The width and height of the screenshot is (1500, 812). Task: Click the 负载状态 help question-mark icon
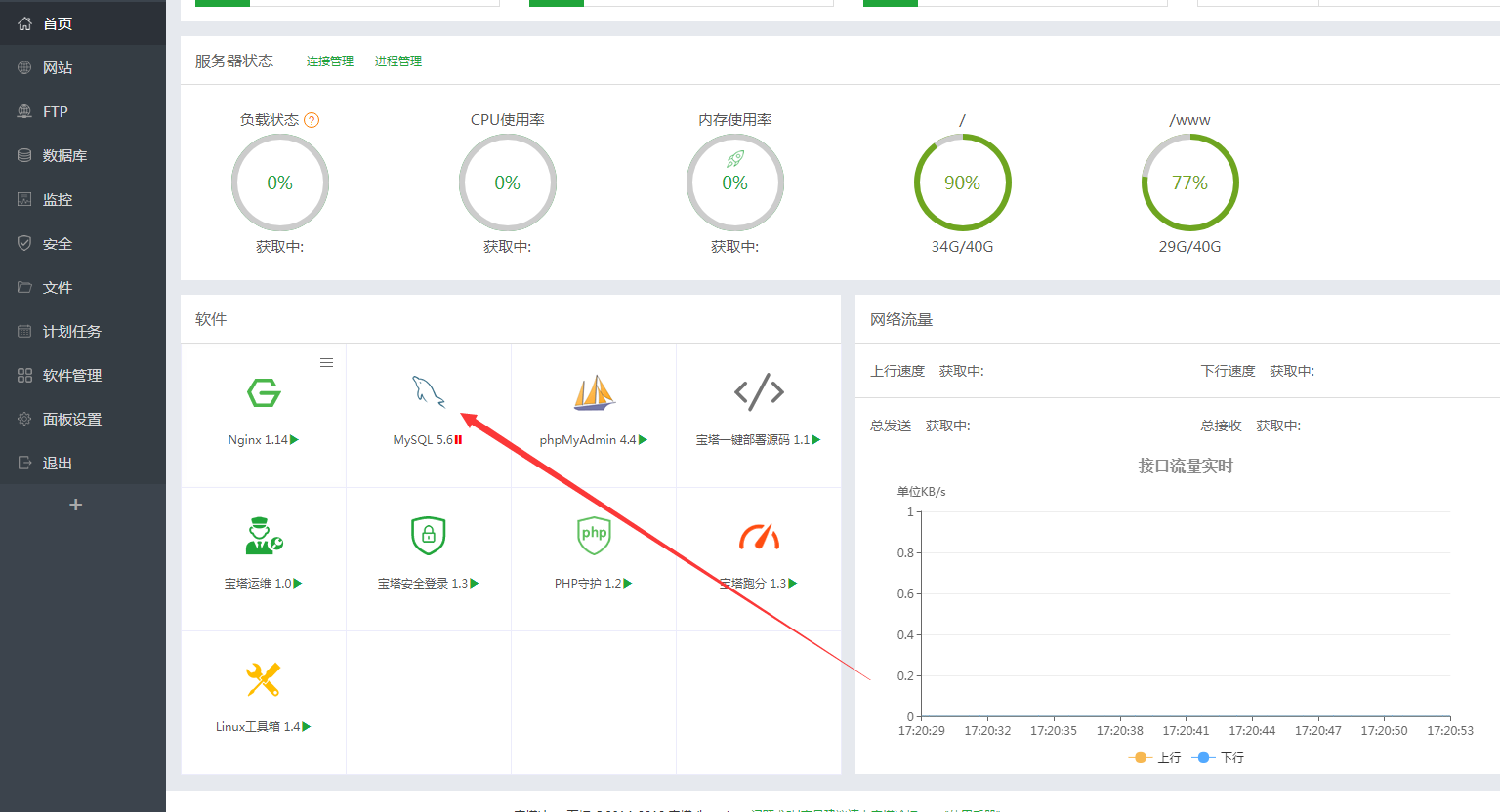[312, 120]
